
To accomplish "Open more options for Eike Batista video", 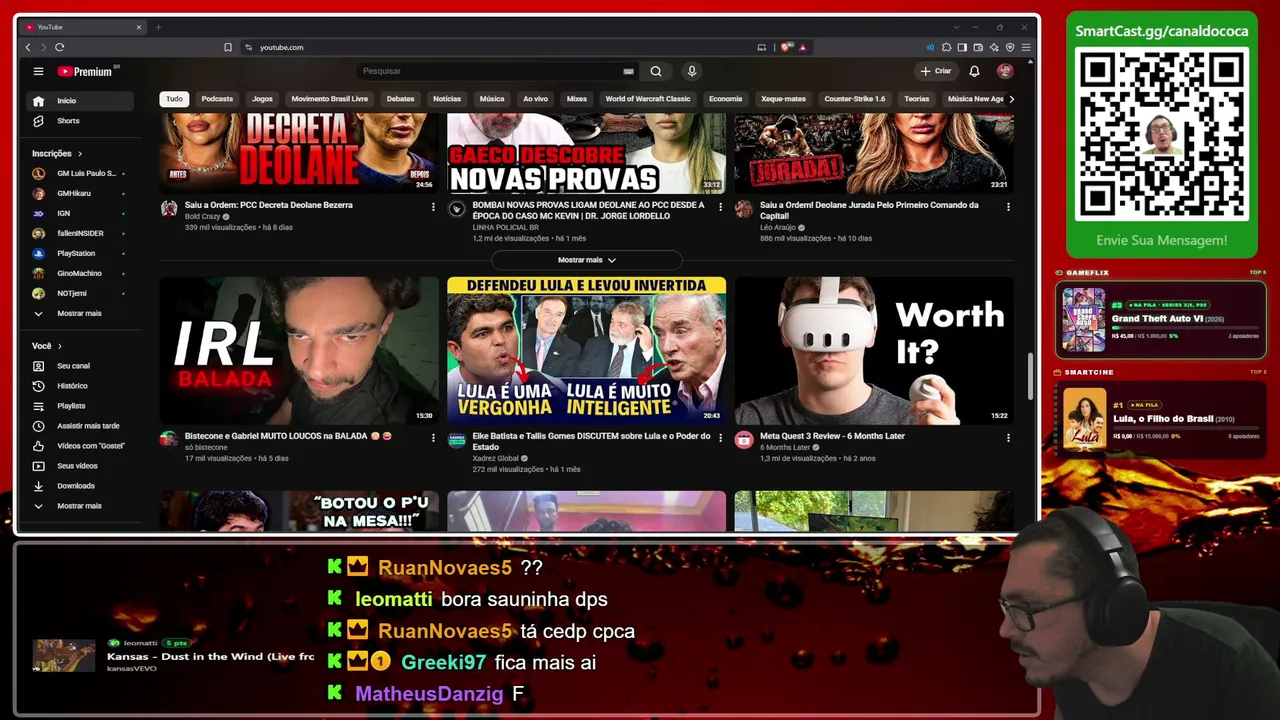I will [720, 438].
